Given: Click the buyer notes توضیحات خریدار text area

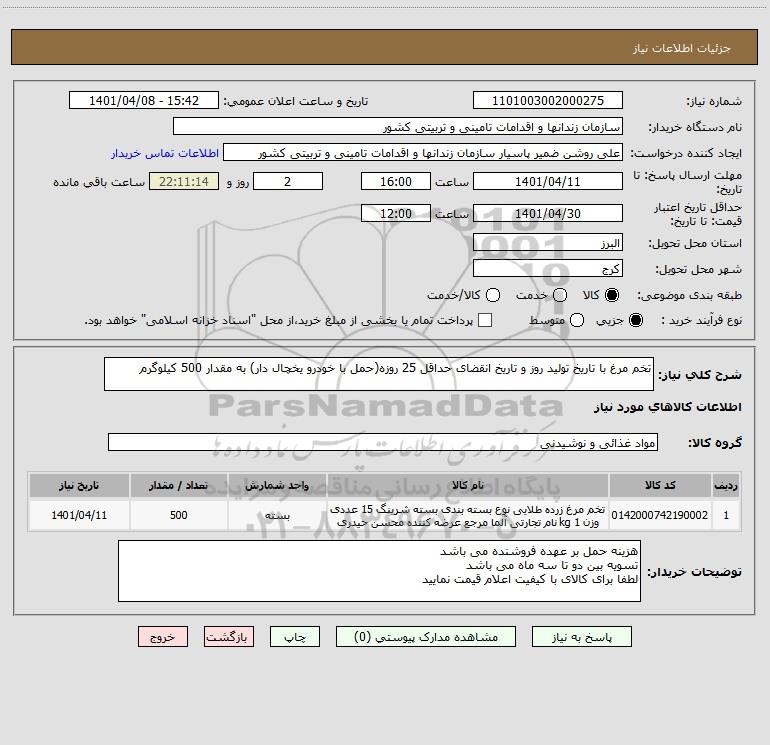Looking at the screenshot, I should click(x=379, y=571).
